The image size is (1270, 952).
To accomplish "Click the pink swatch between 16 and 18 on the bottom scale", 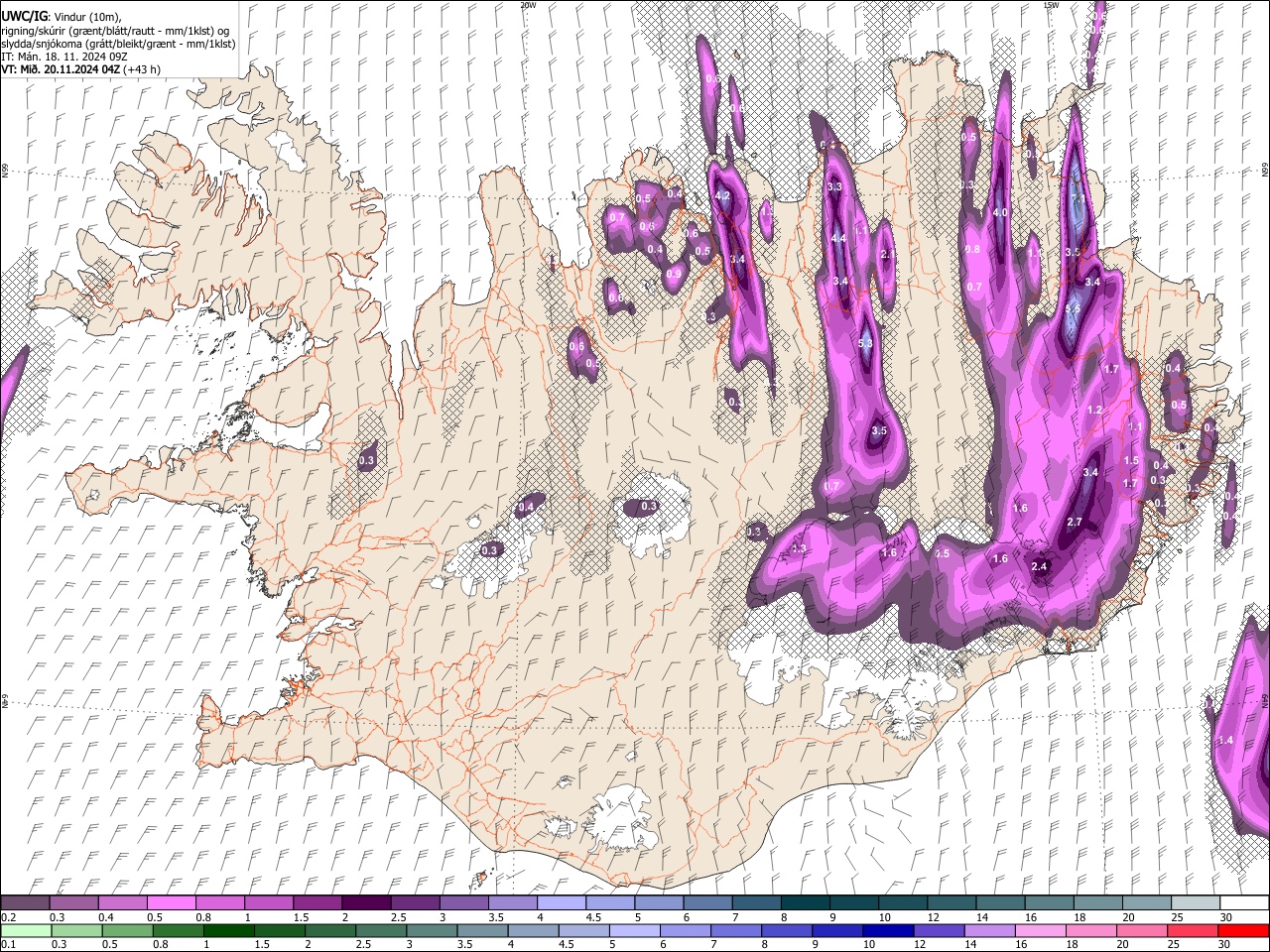I will point(1039,930).
